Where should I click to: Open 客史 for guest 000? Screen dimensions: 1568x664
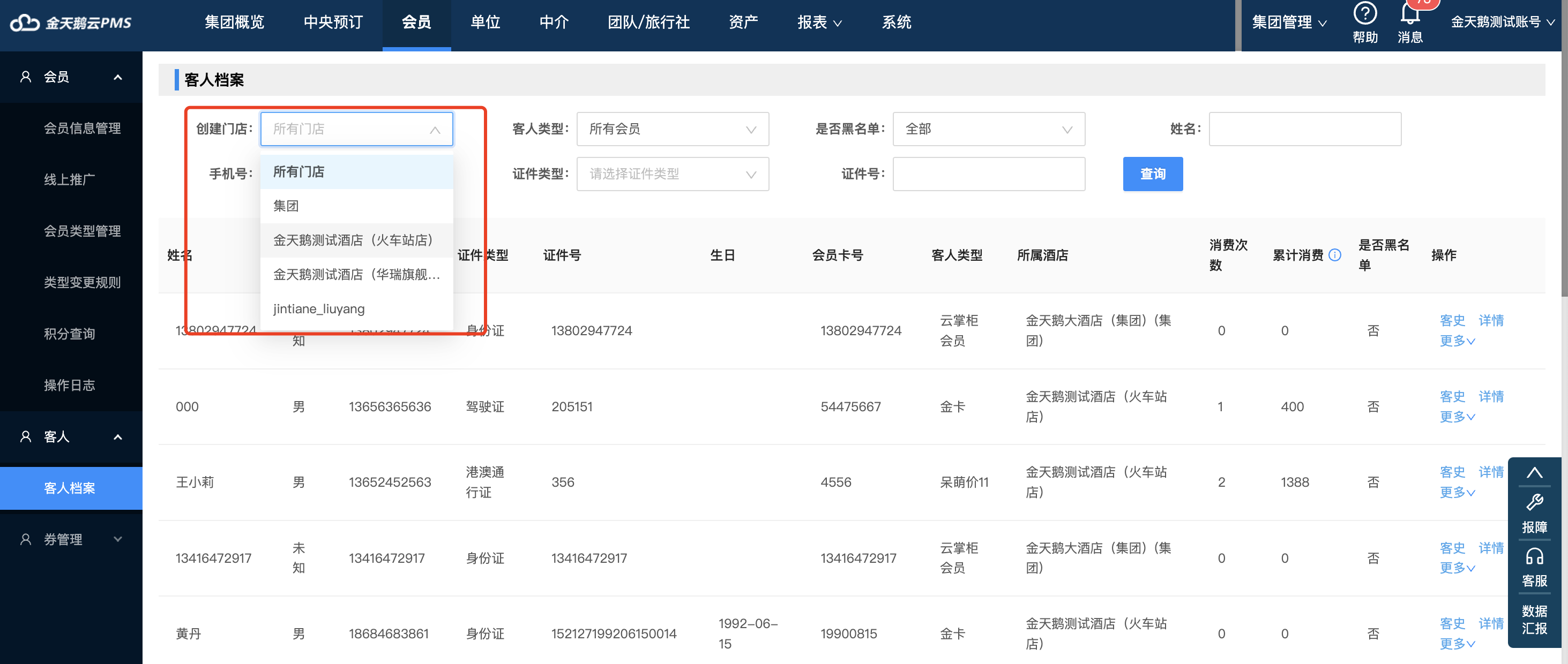tap(1452, 396)
